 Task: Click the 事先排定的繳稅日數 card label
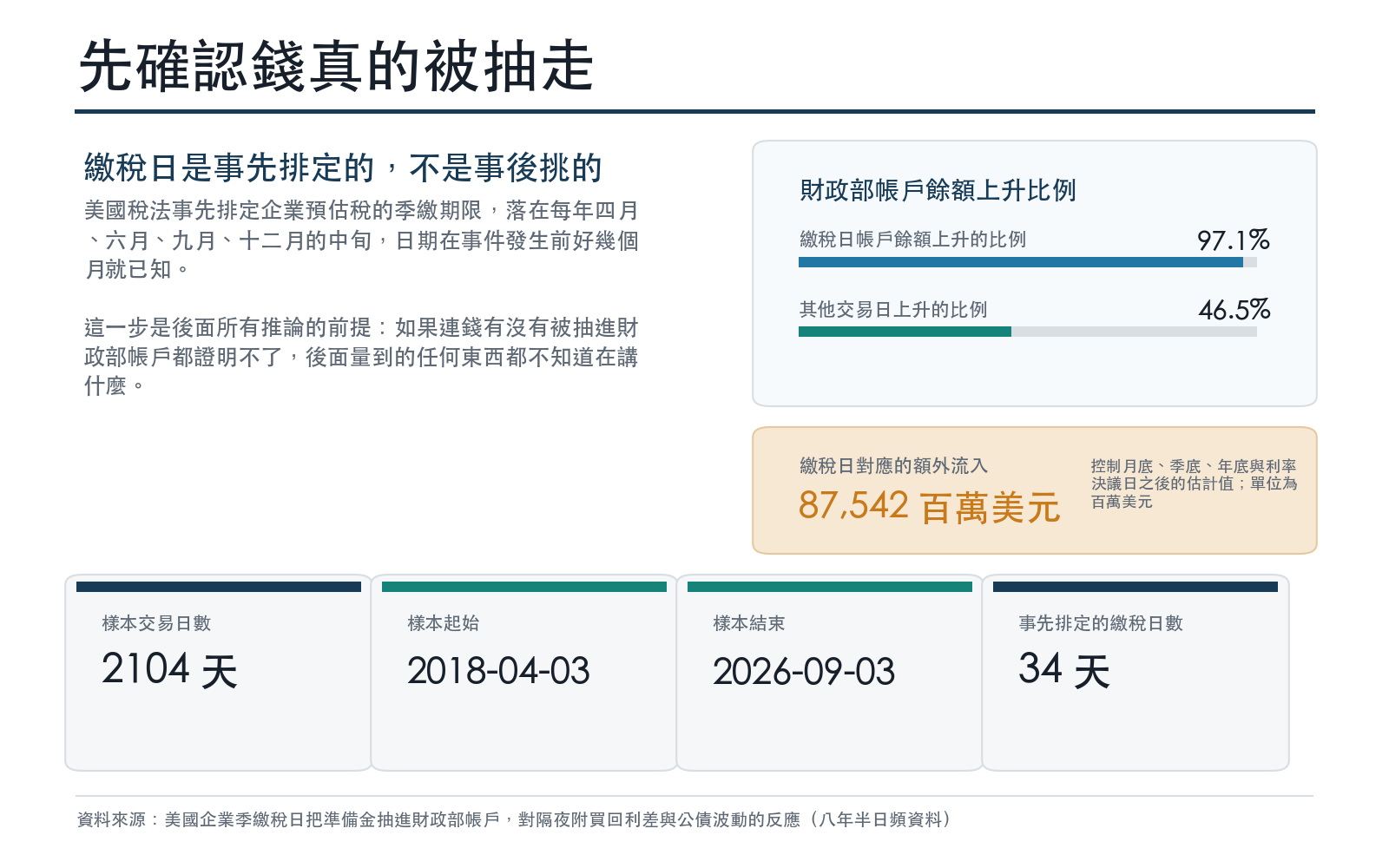[x=1101, y=623]
